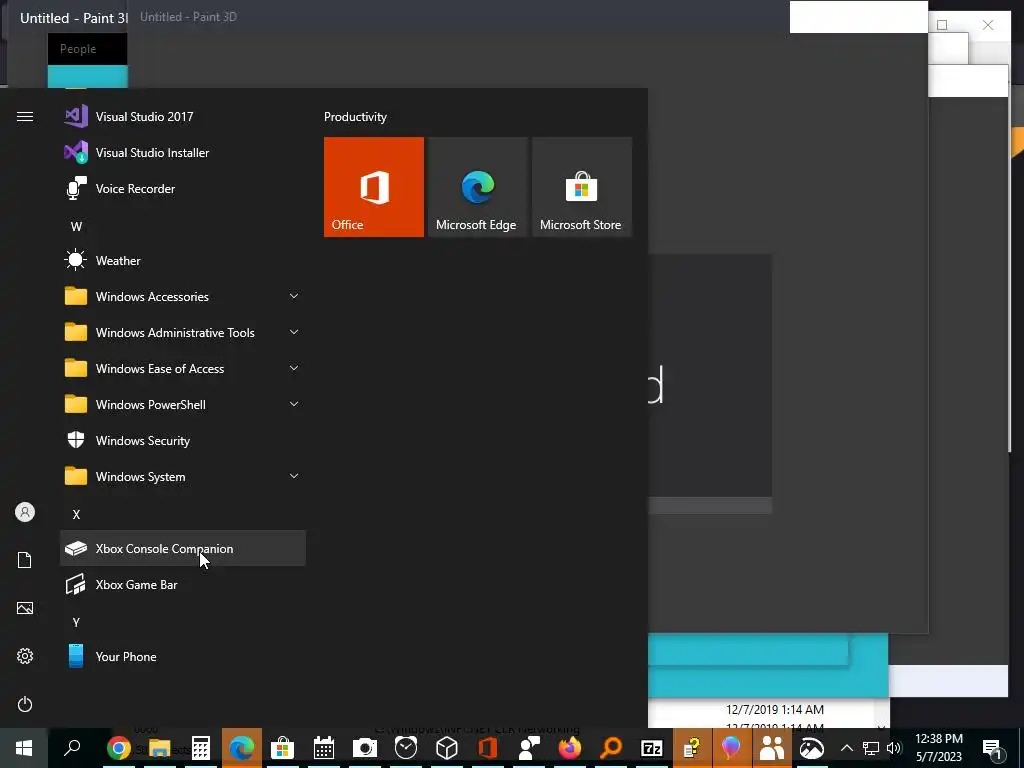Open Documents from the Start sidebar
Image resolution: width=1024 pixels, height=768 pixels.
point(25,560)
